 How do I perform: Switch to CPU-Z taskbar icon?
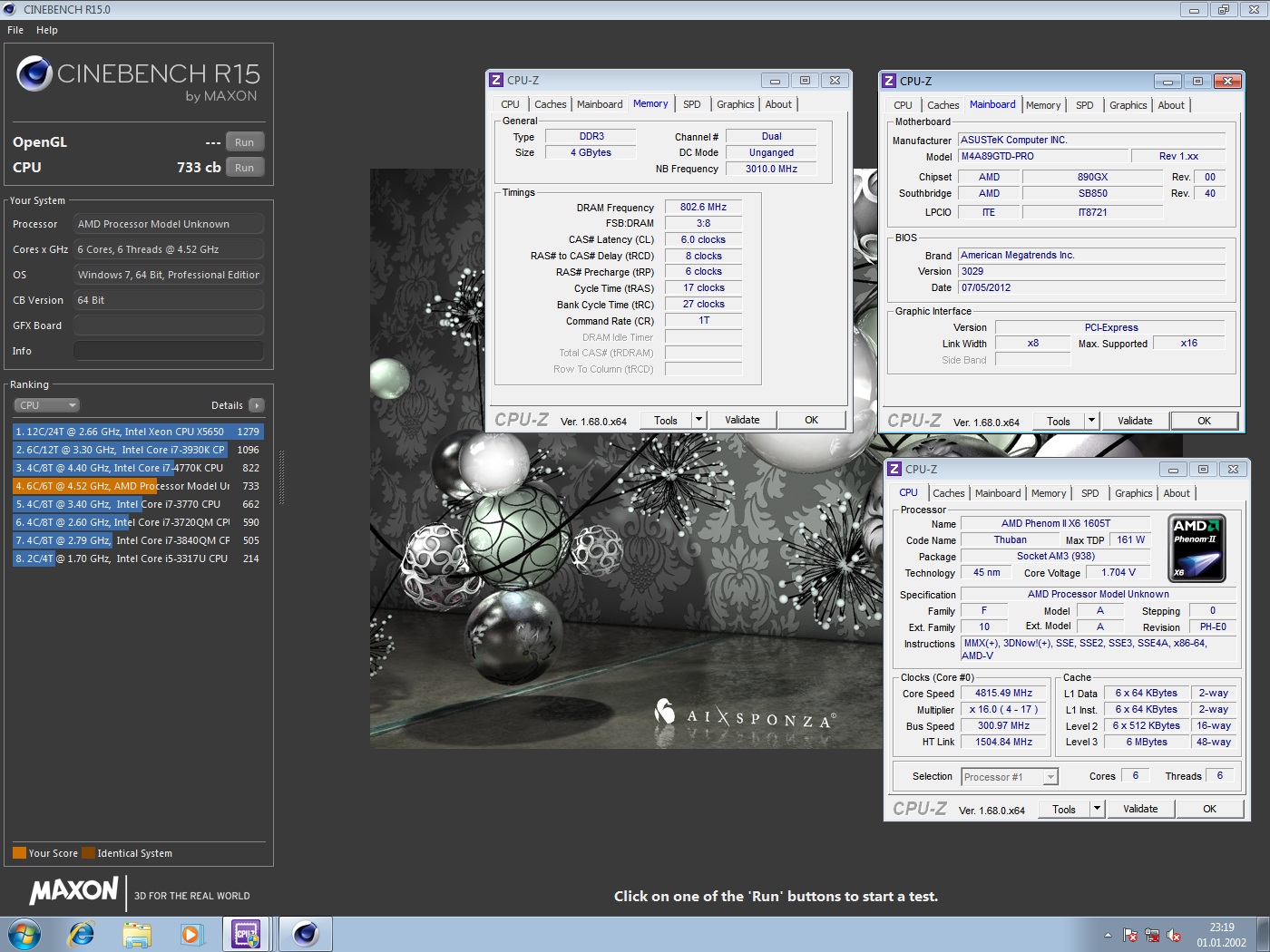(247, 934)
